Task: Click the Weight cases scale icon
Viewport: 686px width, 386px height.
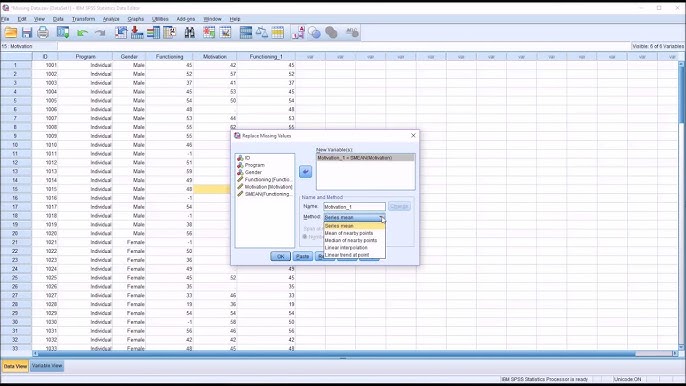Action: [x=262, y=32]
